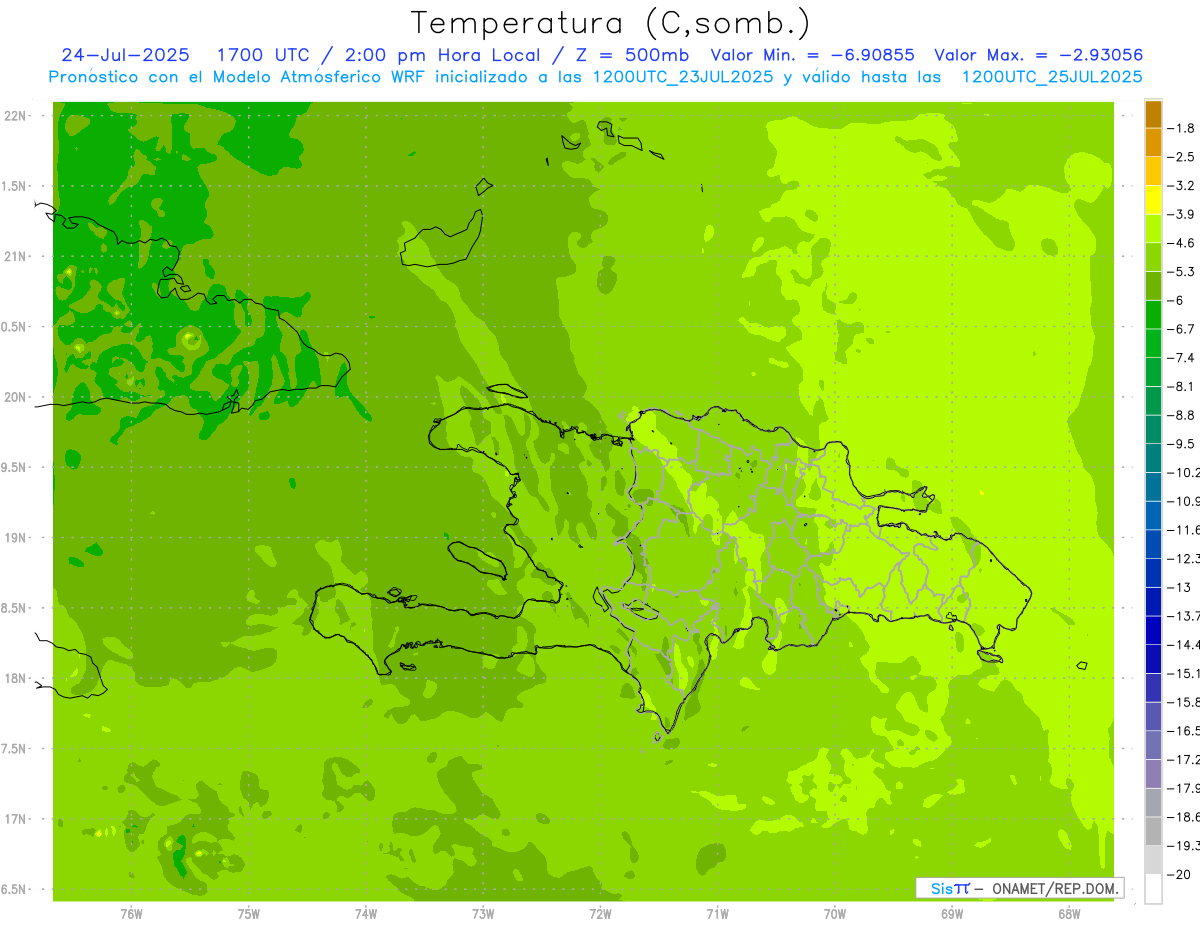Click the '-14.4' colorbar value

point(1184,644)
